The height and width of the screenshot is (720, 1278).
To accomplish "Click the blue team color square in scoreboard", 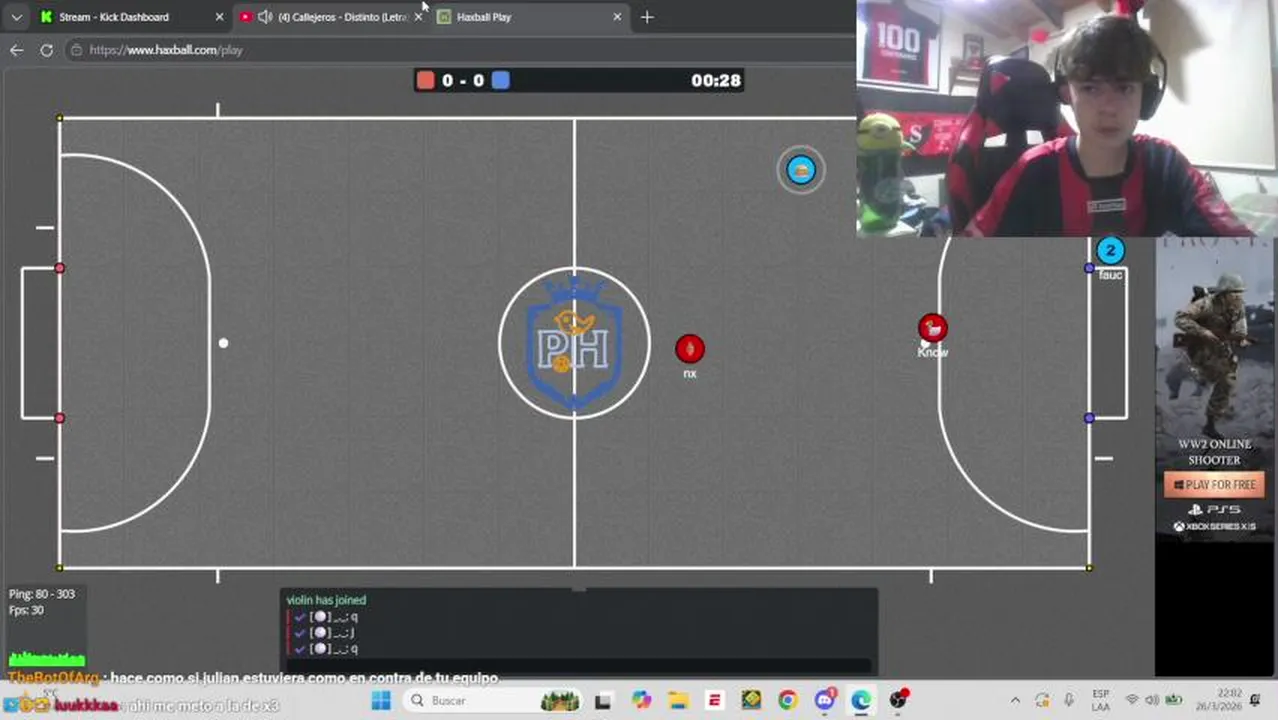I will (x=501, y=81).
